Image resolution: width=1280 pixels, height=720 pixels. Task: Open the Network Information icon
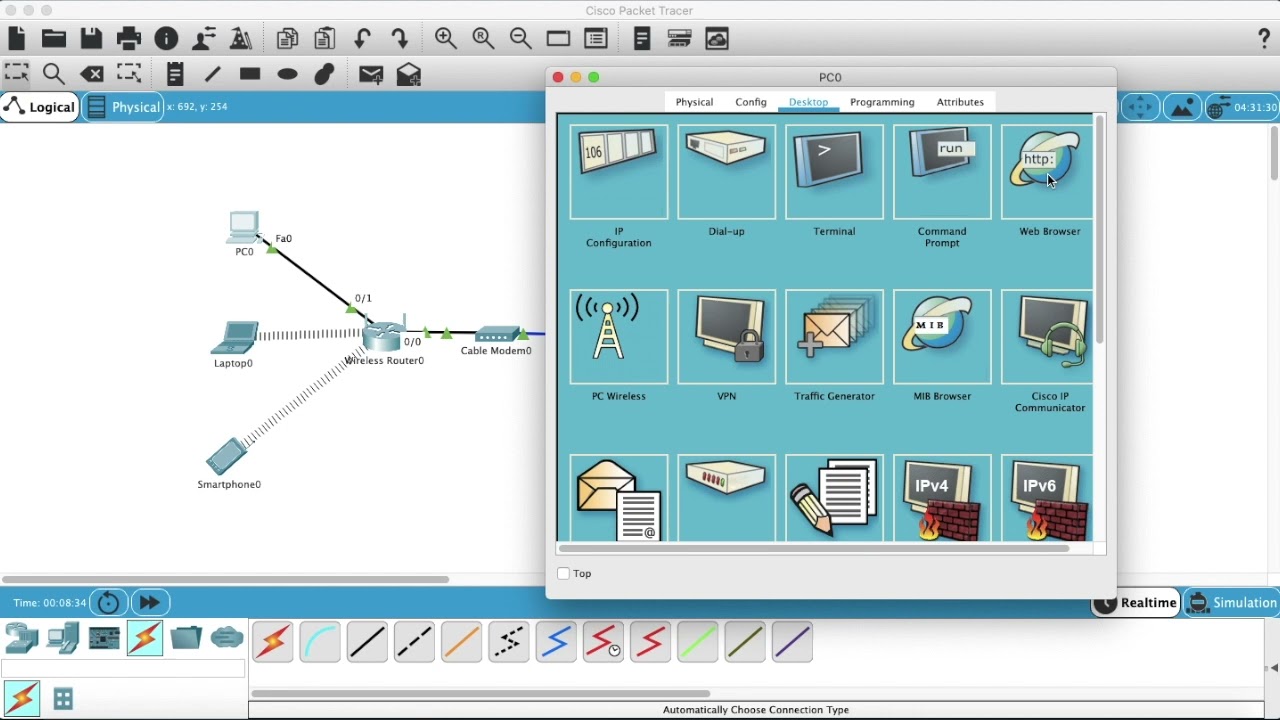click(x=167, y=39)
